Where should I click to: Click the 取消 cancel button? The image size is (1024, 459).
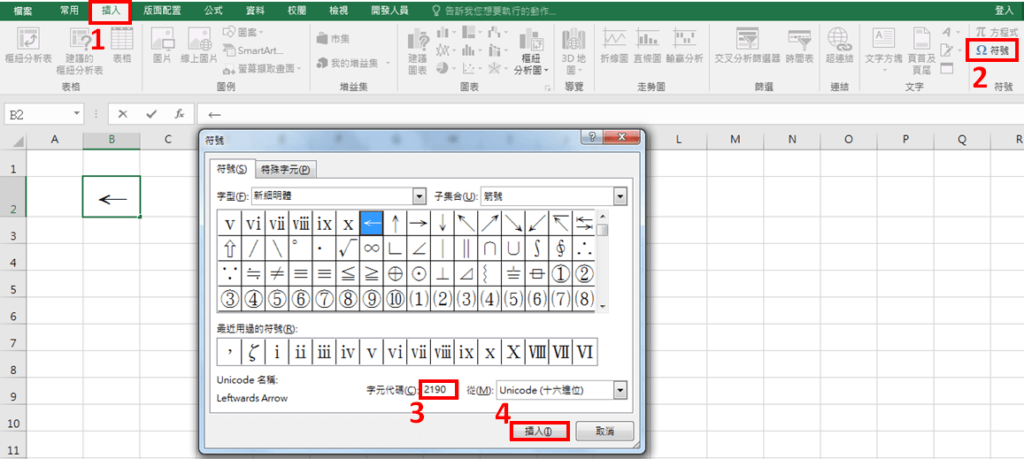pos(602,431)
